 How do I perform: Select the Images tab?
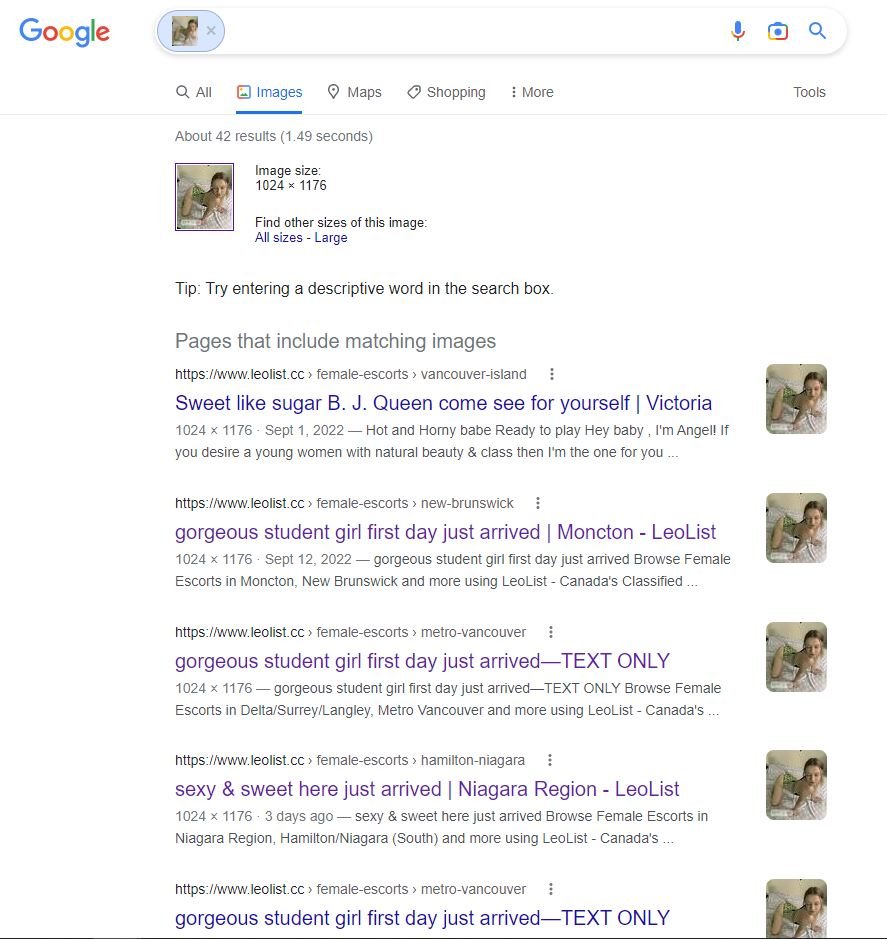point(270,92)
